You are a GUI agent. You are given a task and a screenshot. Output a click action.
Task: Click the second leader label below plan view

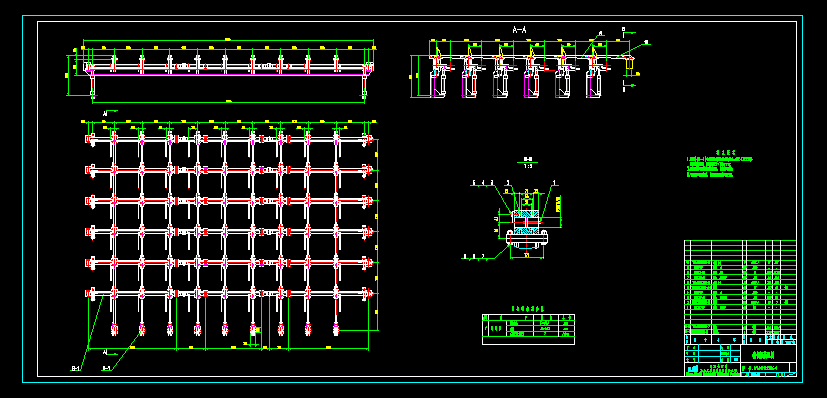[106, 368]
